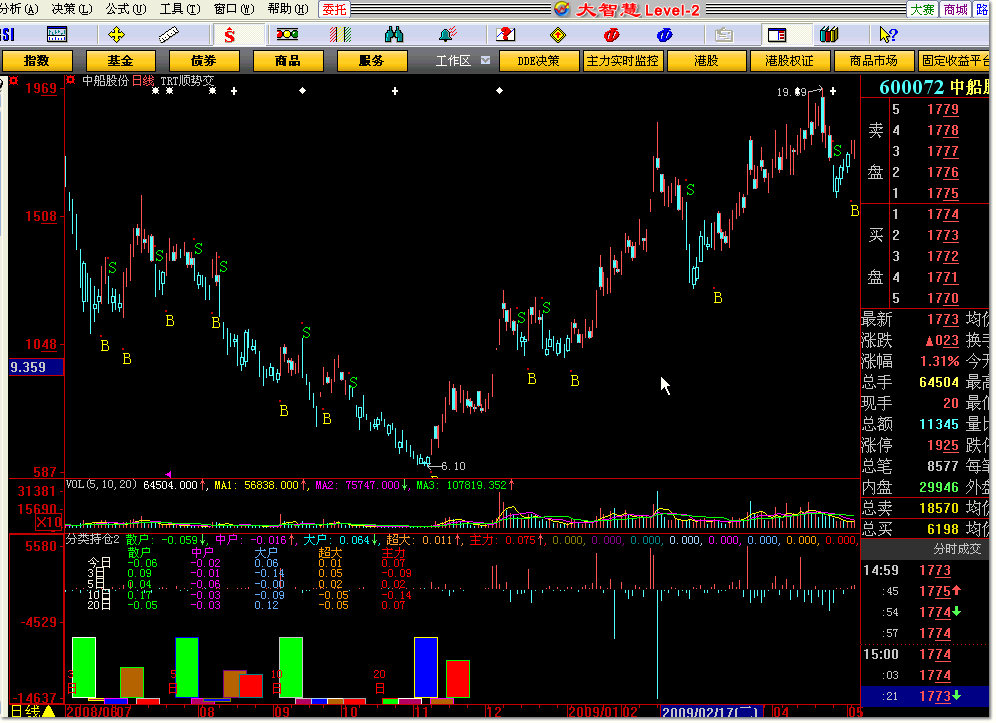996x723 pixels.
Task: Select sell level 5 price 1779
Action: [943, 109]
